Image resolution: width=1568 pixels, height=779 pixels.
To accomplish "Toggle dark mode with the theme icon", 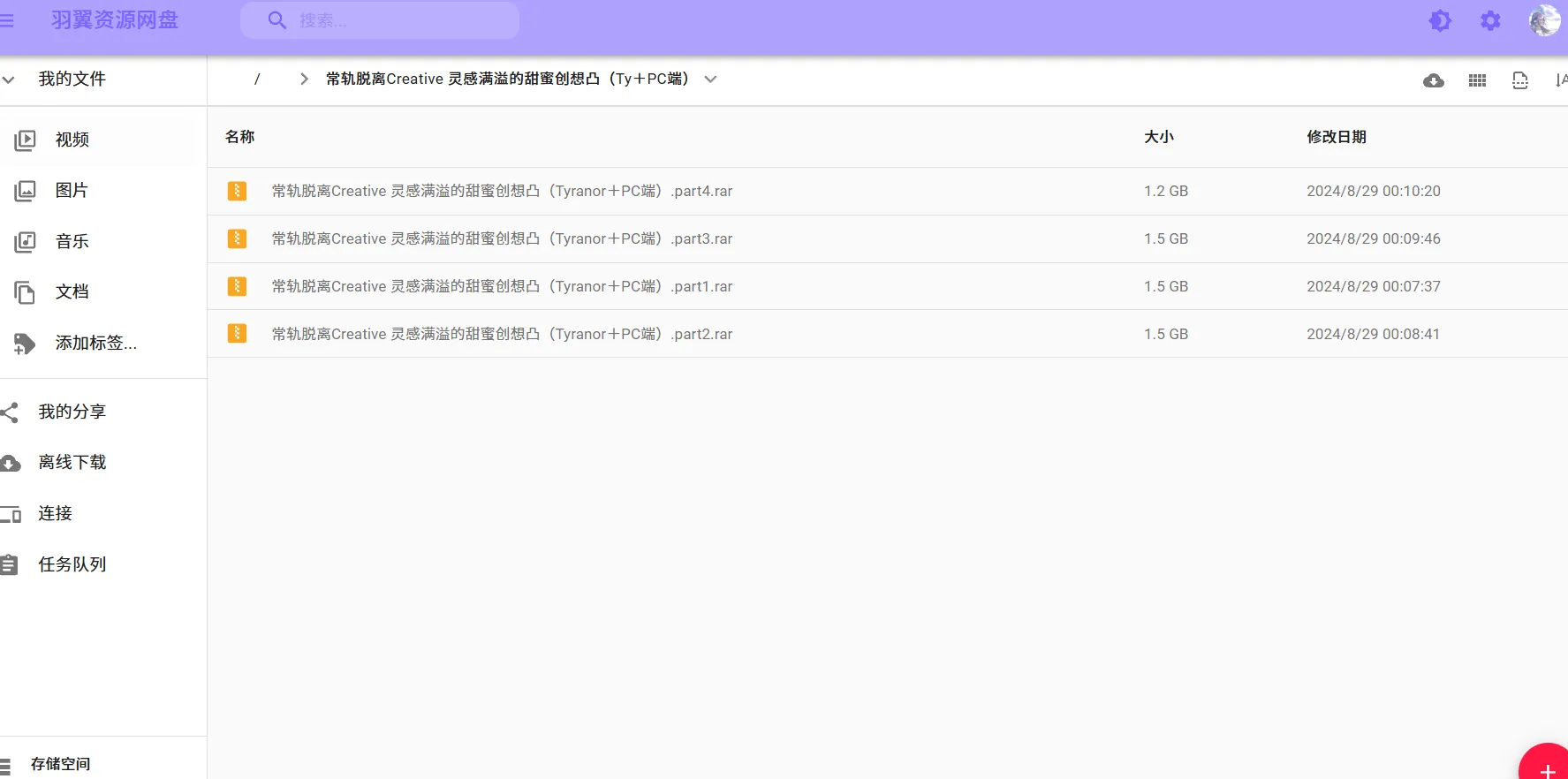I will (x=1440, y=20).
